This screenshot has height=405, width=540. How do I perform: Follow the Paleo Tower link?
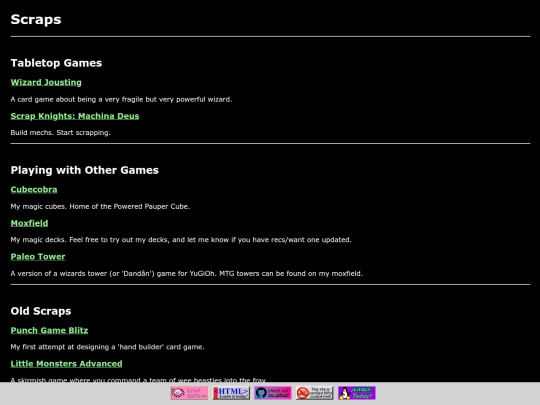point(38,257)
